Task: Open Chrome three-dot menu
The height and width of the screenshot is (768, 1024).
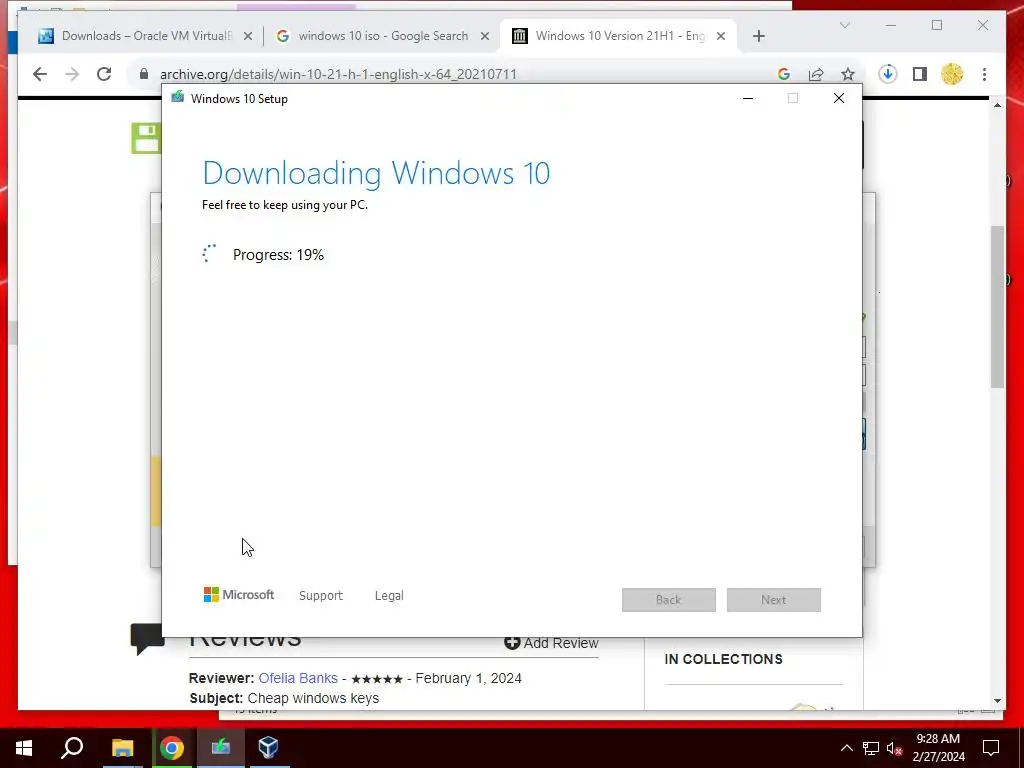Action: point(984,74)
